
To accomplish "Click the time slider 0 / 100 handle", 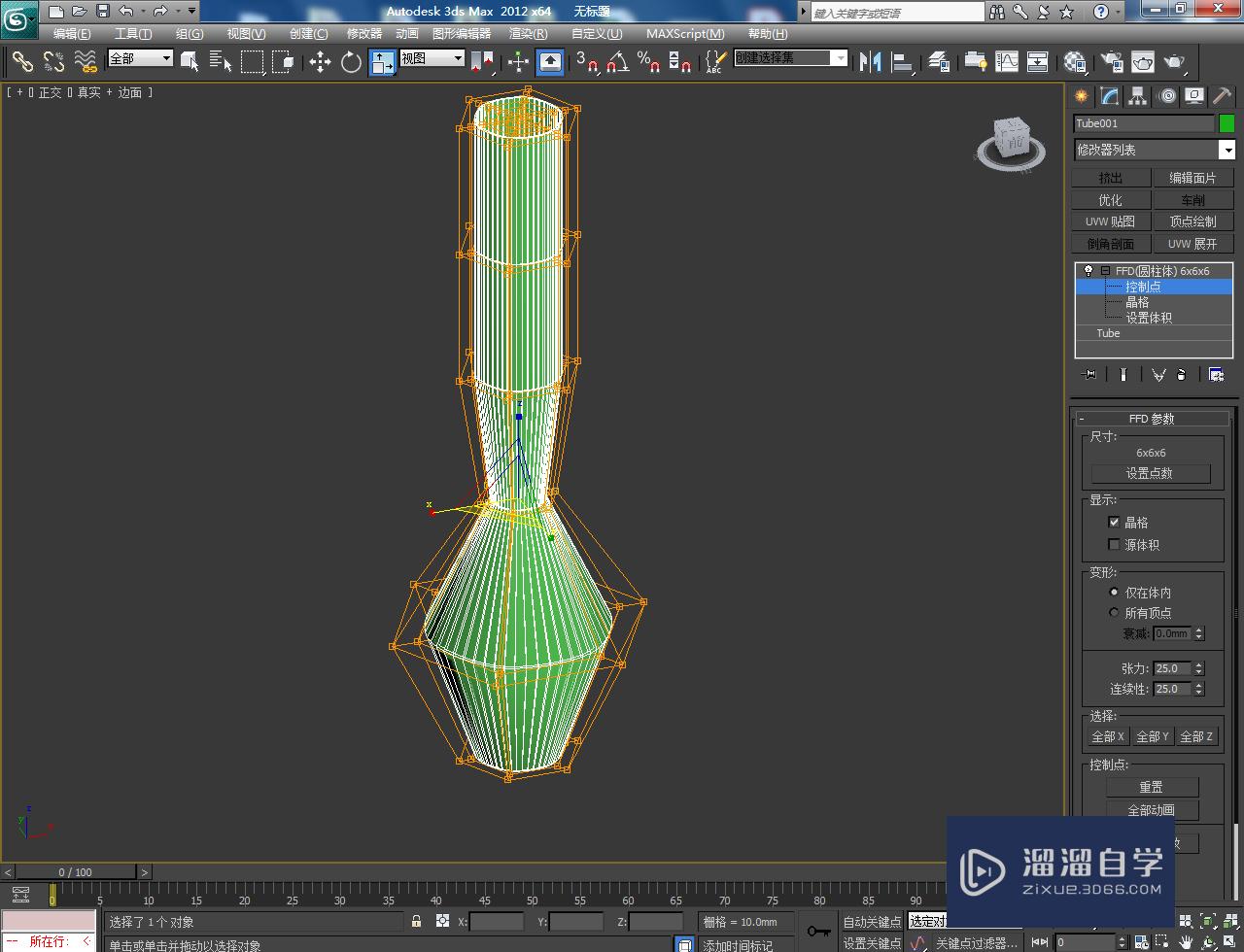I will point(76,872).
